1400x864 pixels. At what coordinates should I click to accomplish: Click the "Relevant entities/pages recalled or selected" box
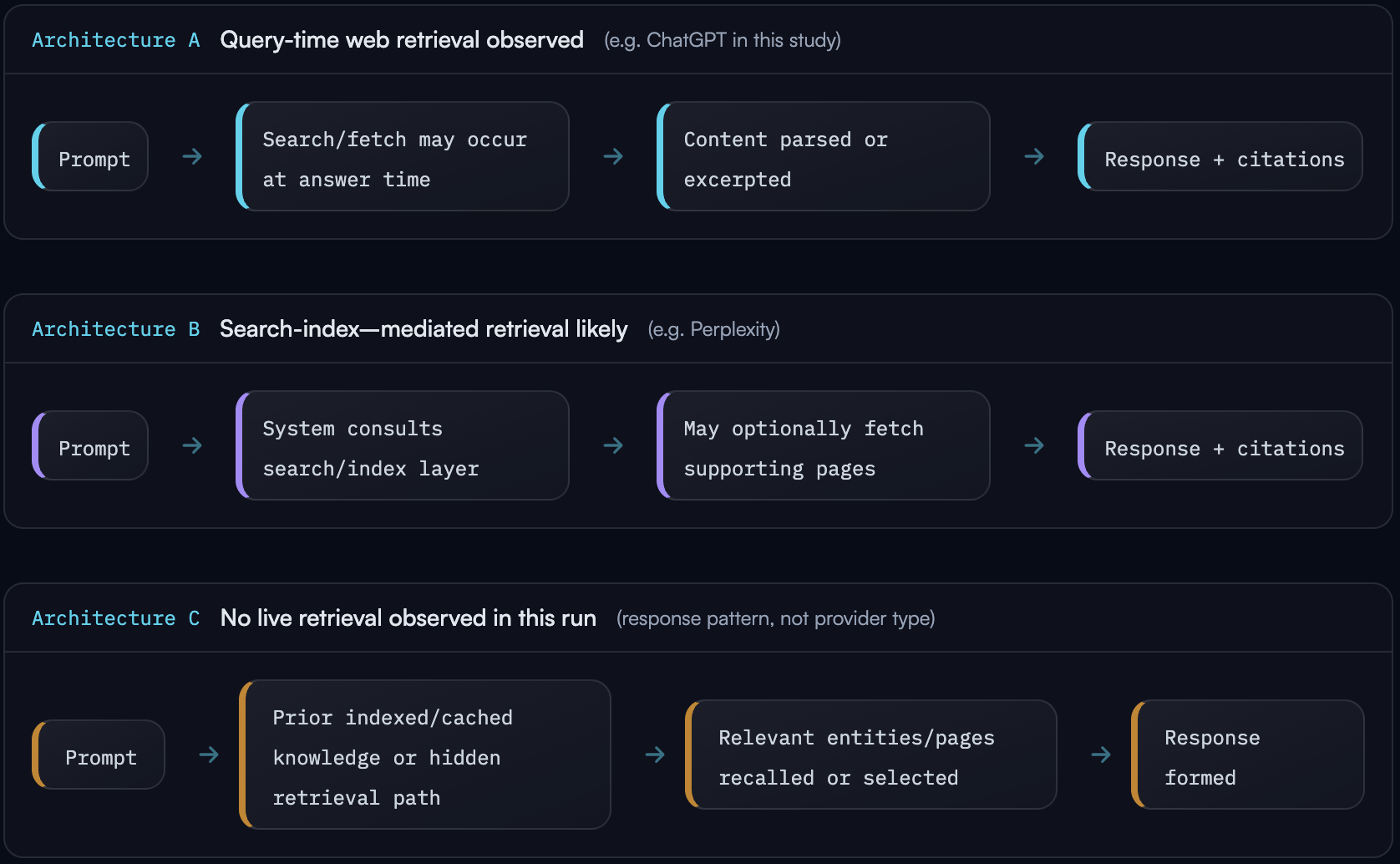[x=871, y=755]
